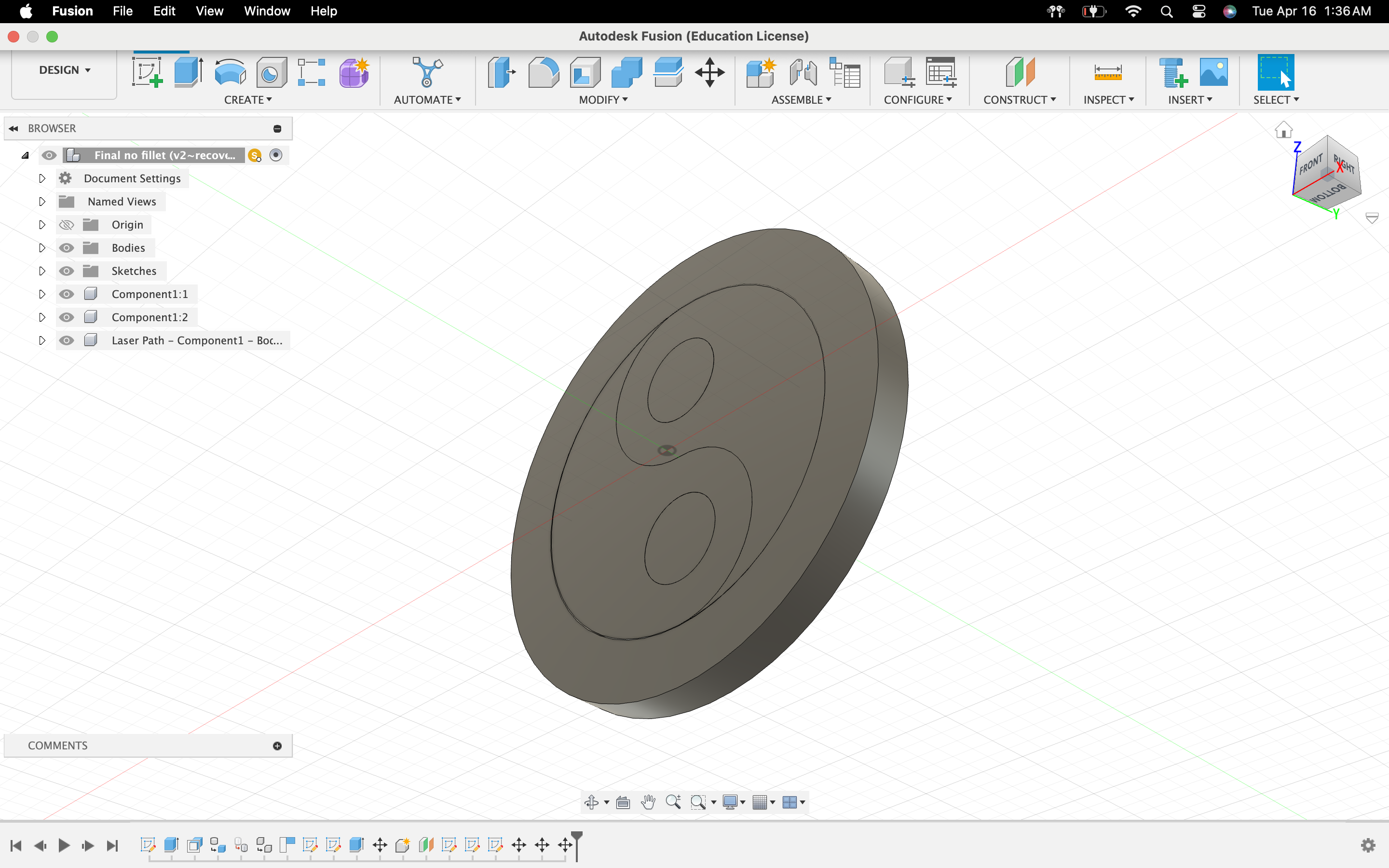
Task: Select the Pan hand tool
Action: pos(648,802)
